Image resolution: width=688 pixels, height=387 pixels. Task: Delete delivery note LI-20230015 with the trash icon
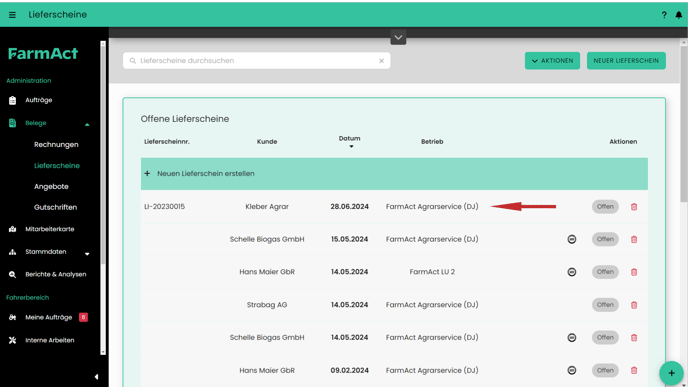634,207
